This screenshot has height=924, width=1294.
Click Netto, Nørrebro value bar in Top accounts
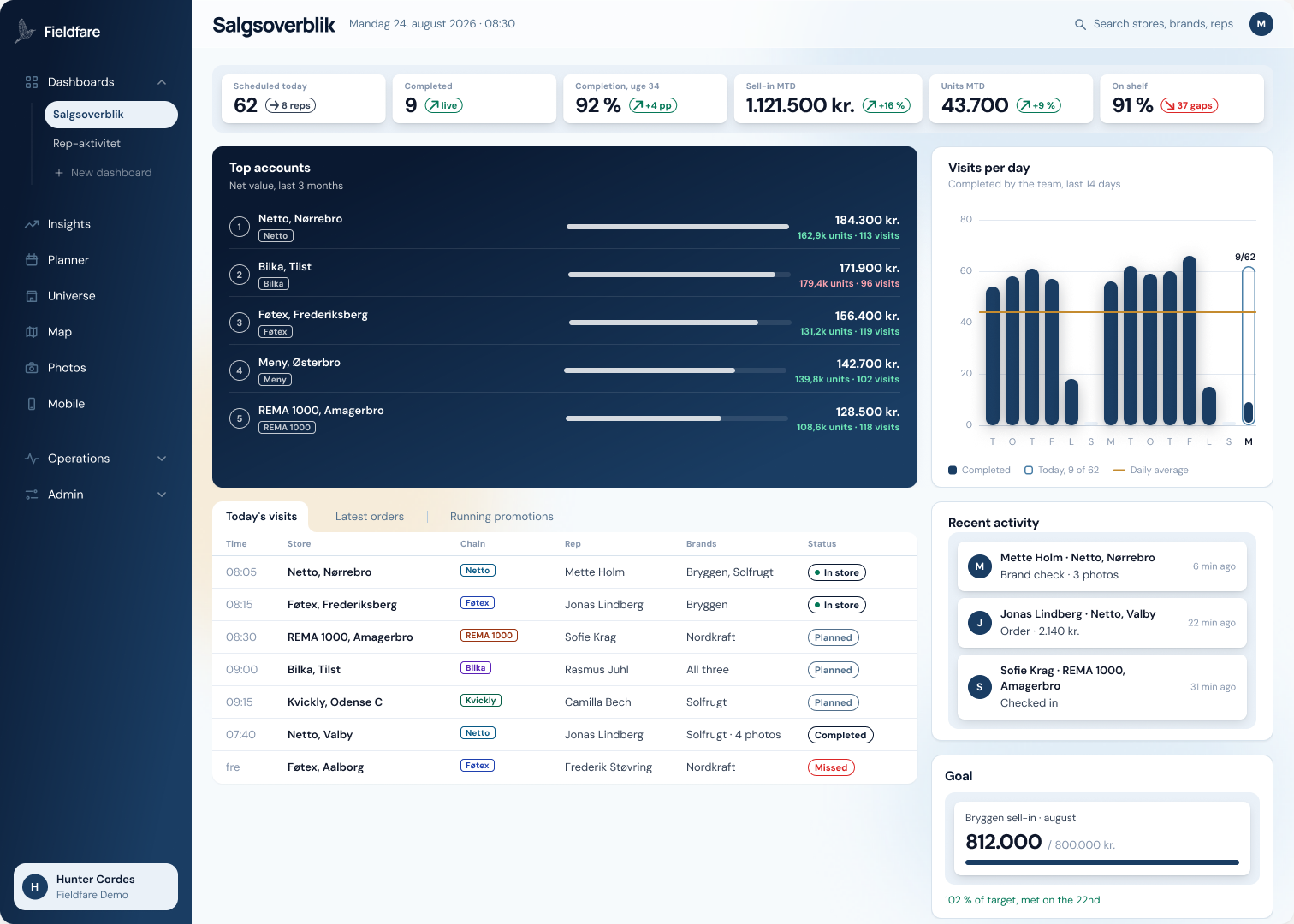point(678,227)
